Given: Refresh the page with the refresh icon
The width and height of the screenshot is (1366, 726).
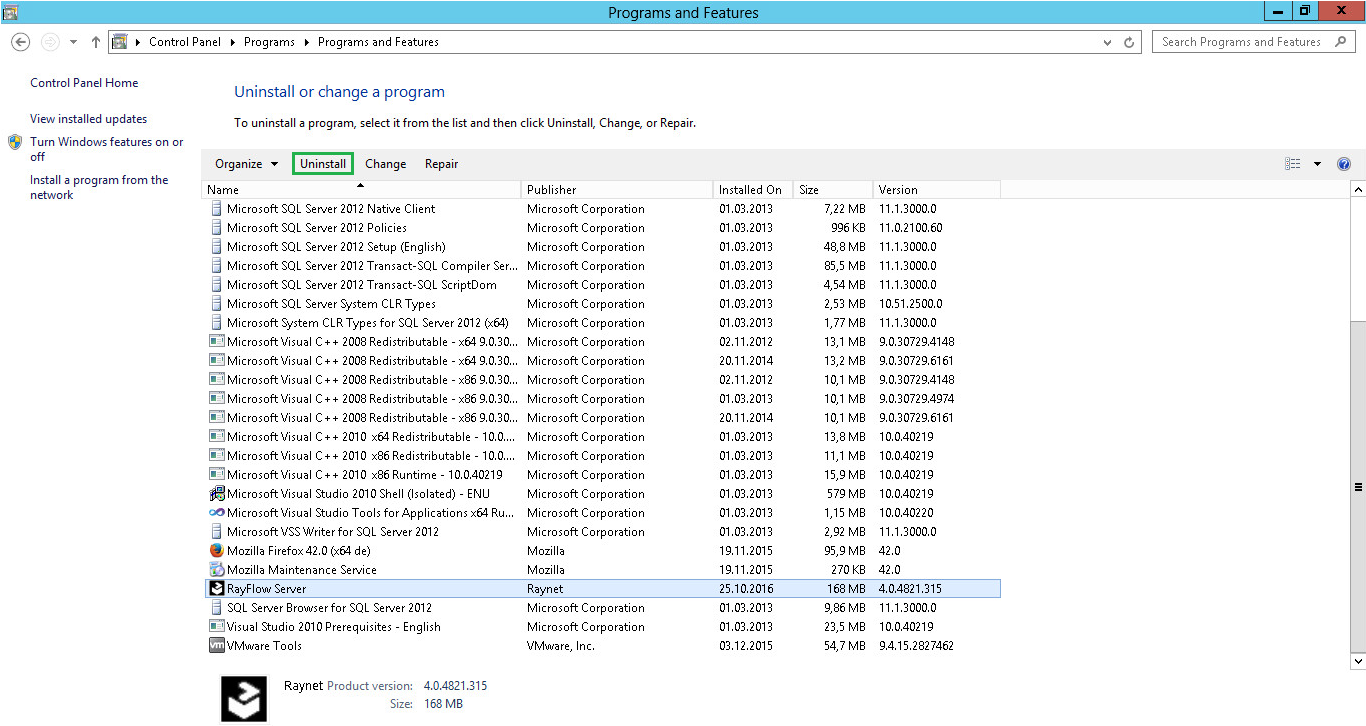Looking at the screenshot, I should [x=1129, y=41].
